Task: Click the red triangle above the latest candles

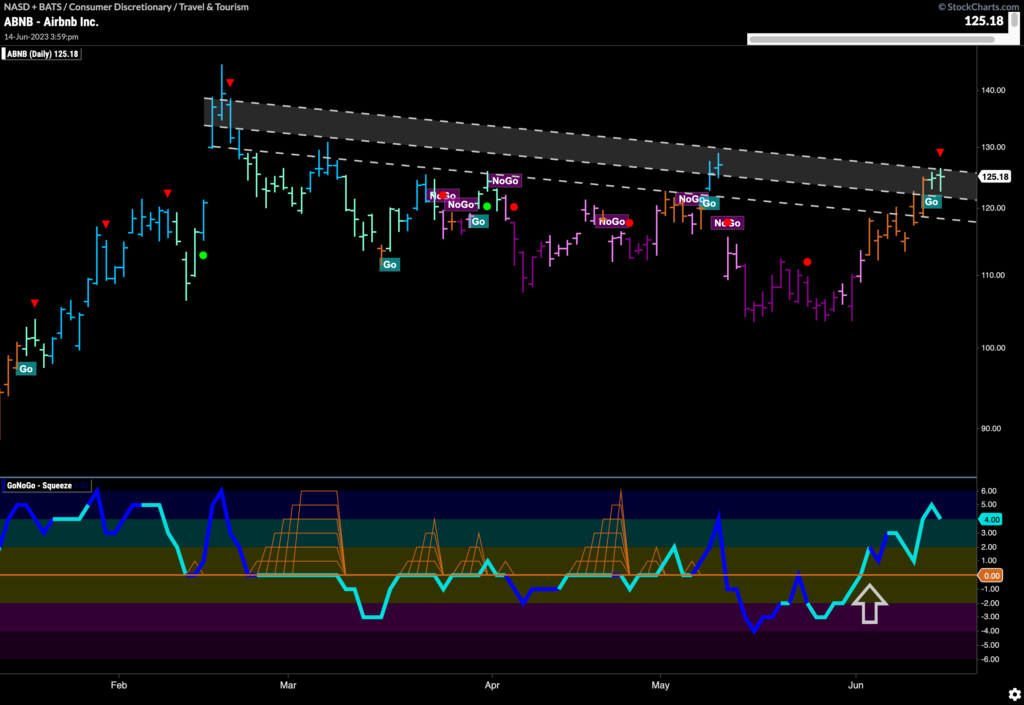Action: [938, 153]
